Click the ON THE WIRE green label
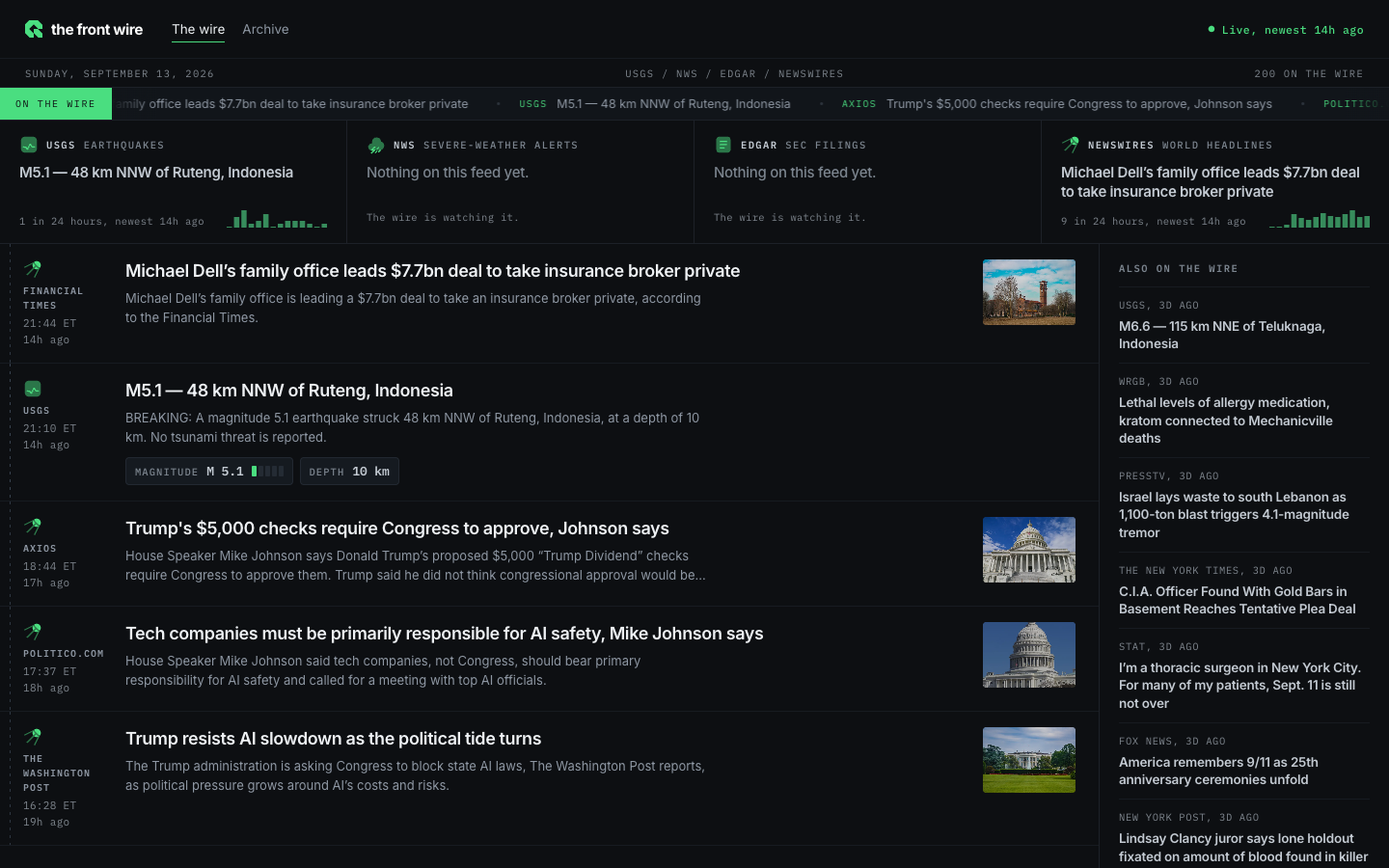 (56, 104)
